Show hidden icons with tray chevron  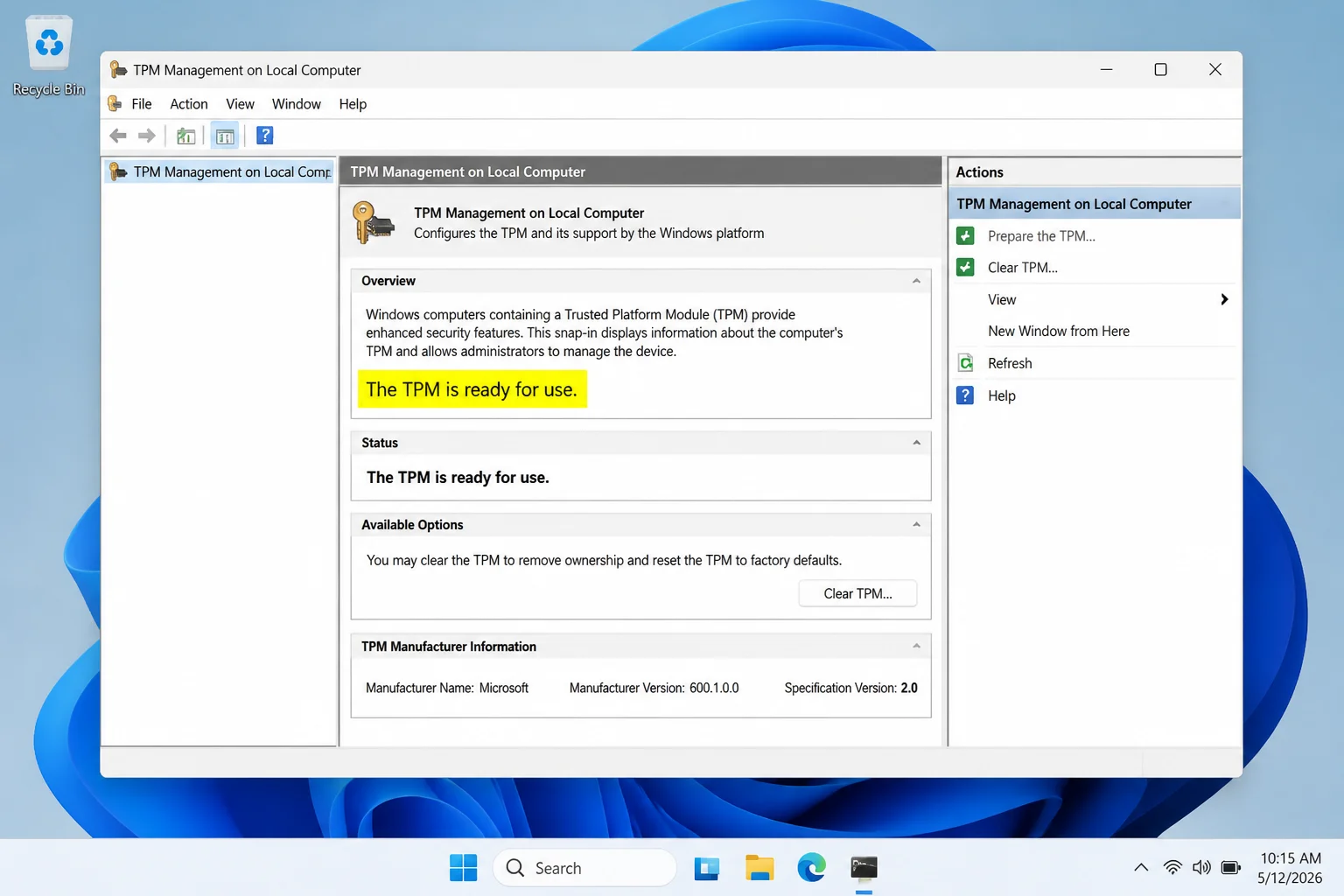point(1141,868)
